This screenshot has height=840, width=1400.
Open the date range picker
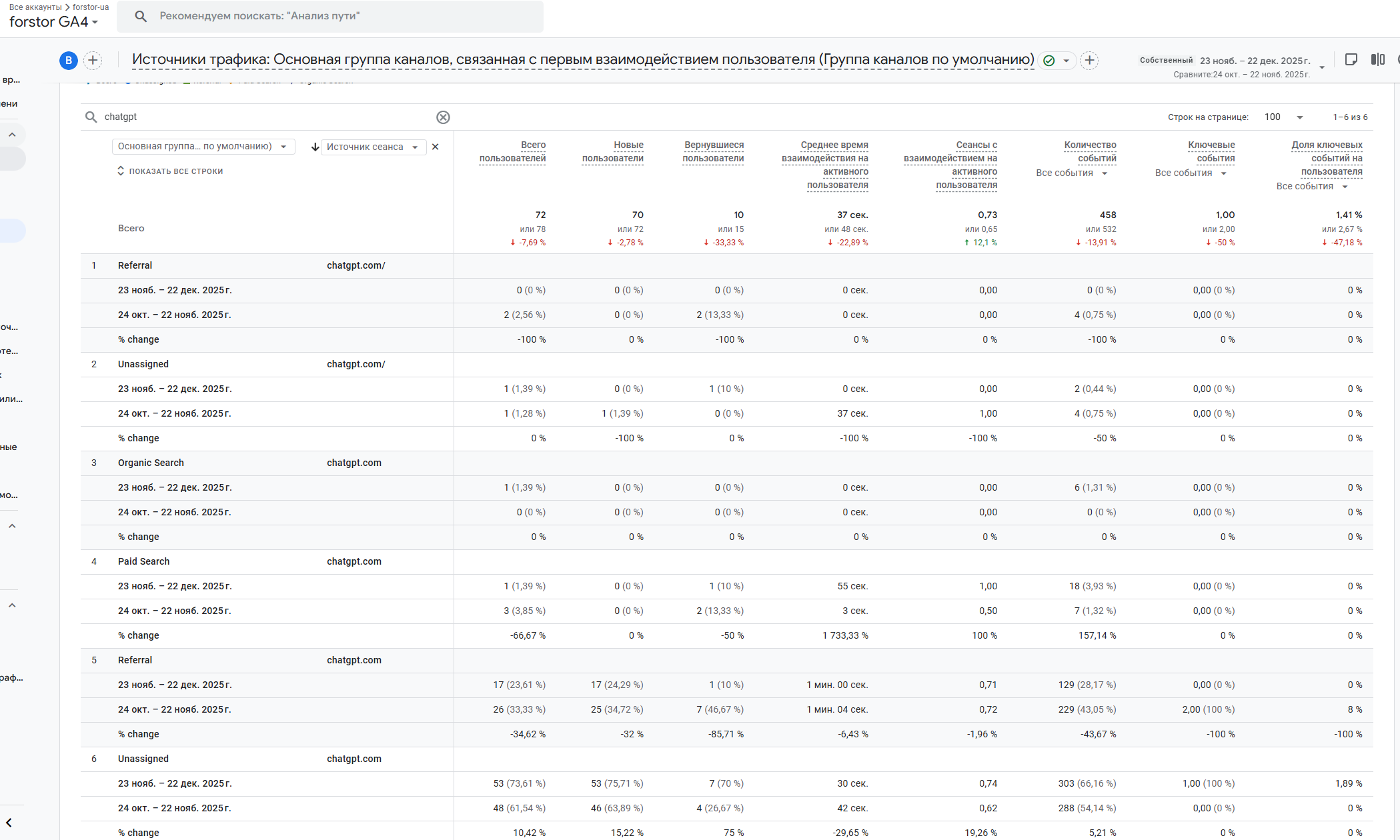[1254, 61]
